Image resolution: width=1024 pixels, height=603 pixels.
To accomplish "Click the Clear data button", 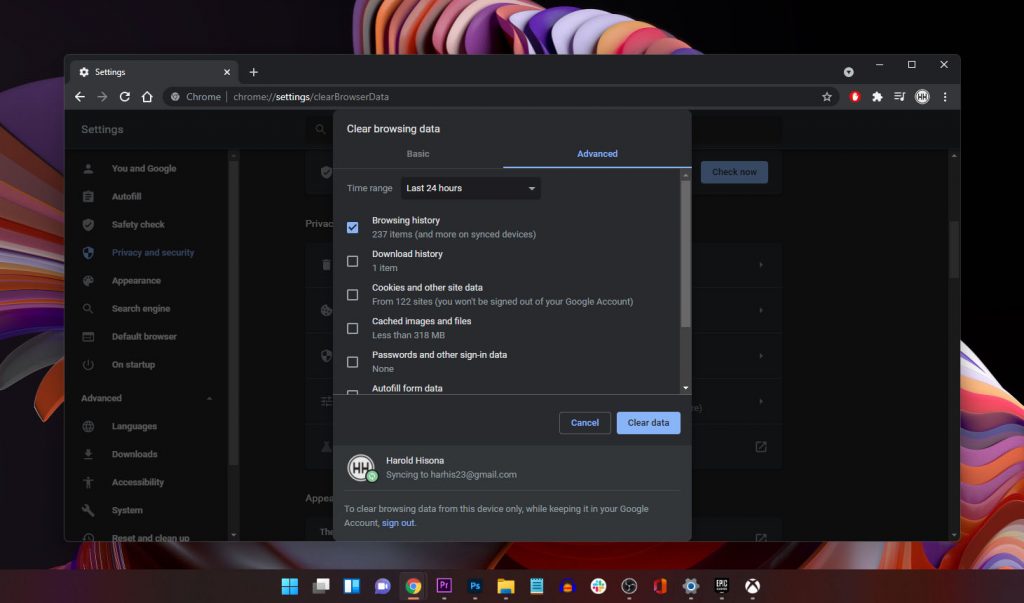I will [648, 423].
